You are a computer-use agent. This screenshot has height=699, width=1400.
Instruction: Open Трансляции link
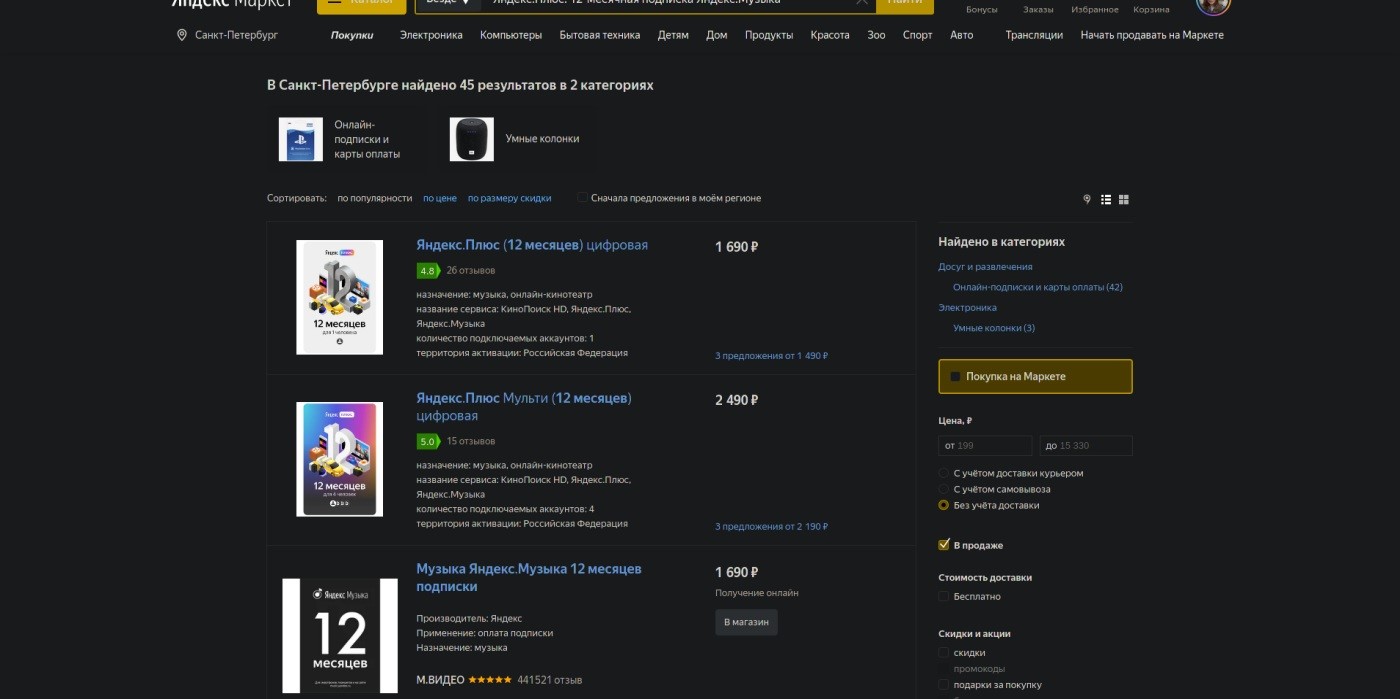(1034, 35)
